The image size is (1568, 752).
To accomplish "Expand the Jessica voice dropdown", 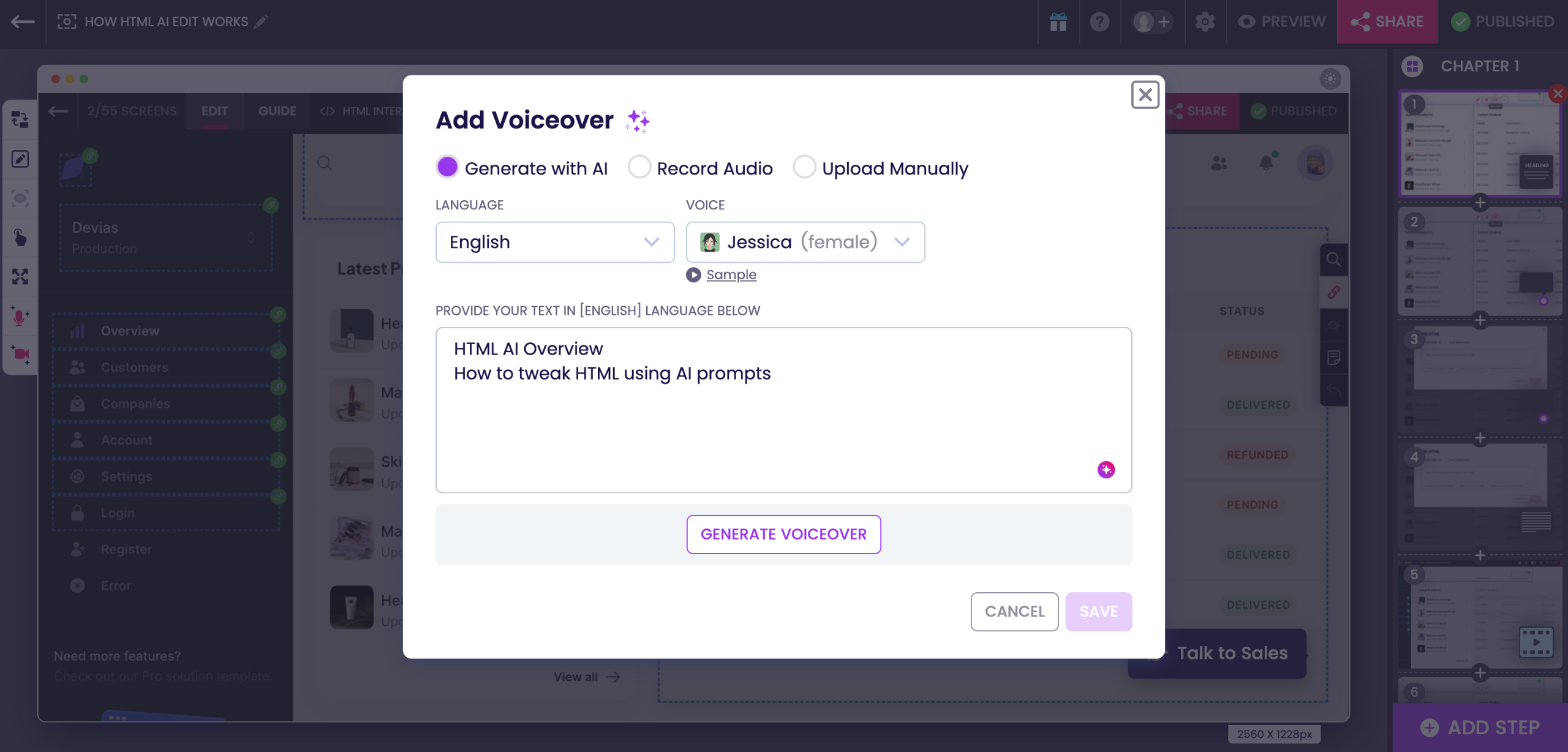I will 805,243.
